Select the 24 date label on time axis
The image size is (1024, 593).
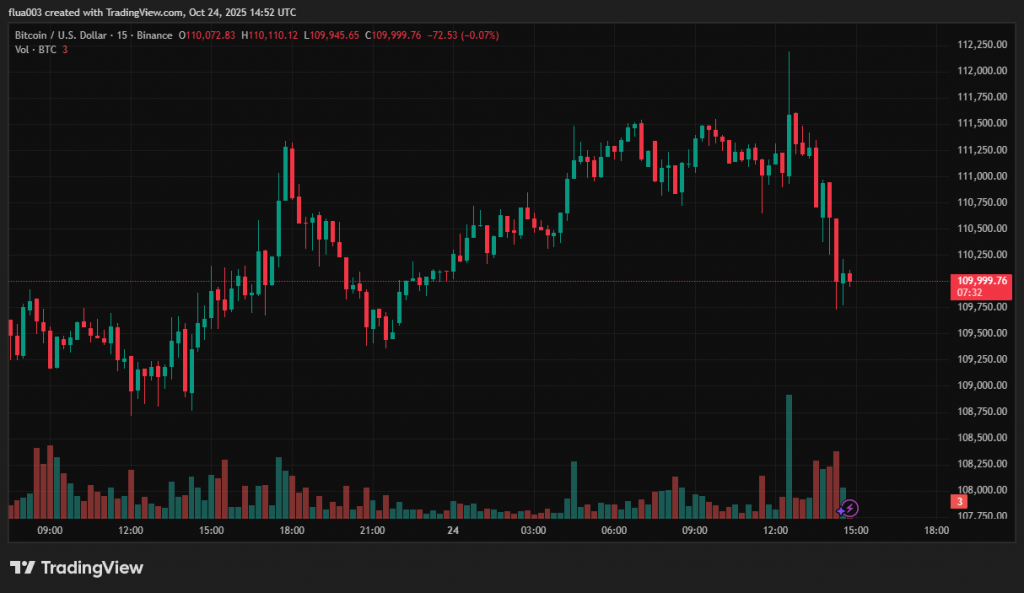(453, 530)
